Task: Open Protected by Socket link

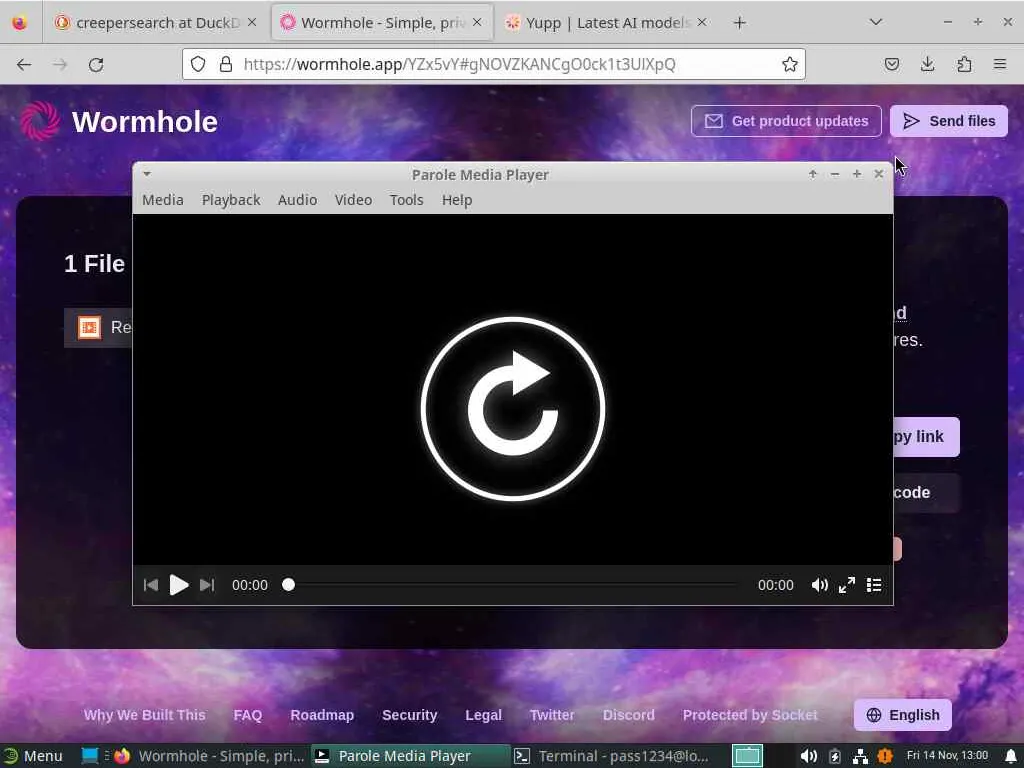Action: tap(750, 715)
